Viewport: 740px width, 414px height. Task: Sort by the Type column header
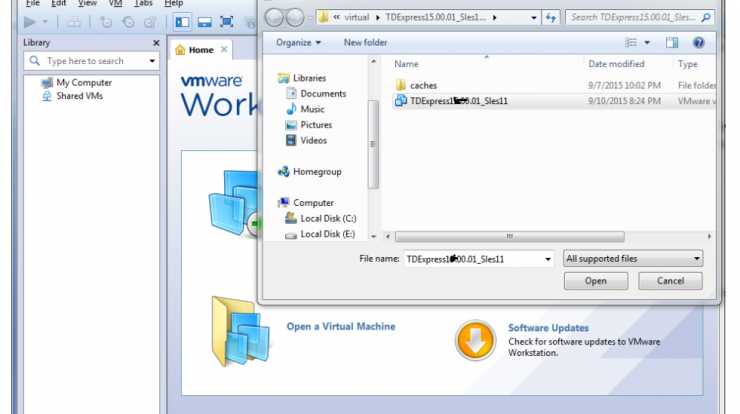(688, 64)
